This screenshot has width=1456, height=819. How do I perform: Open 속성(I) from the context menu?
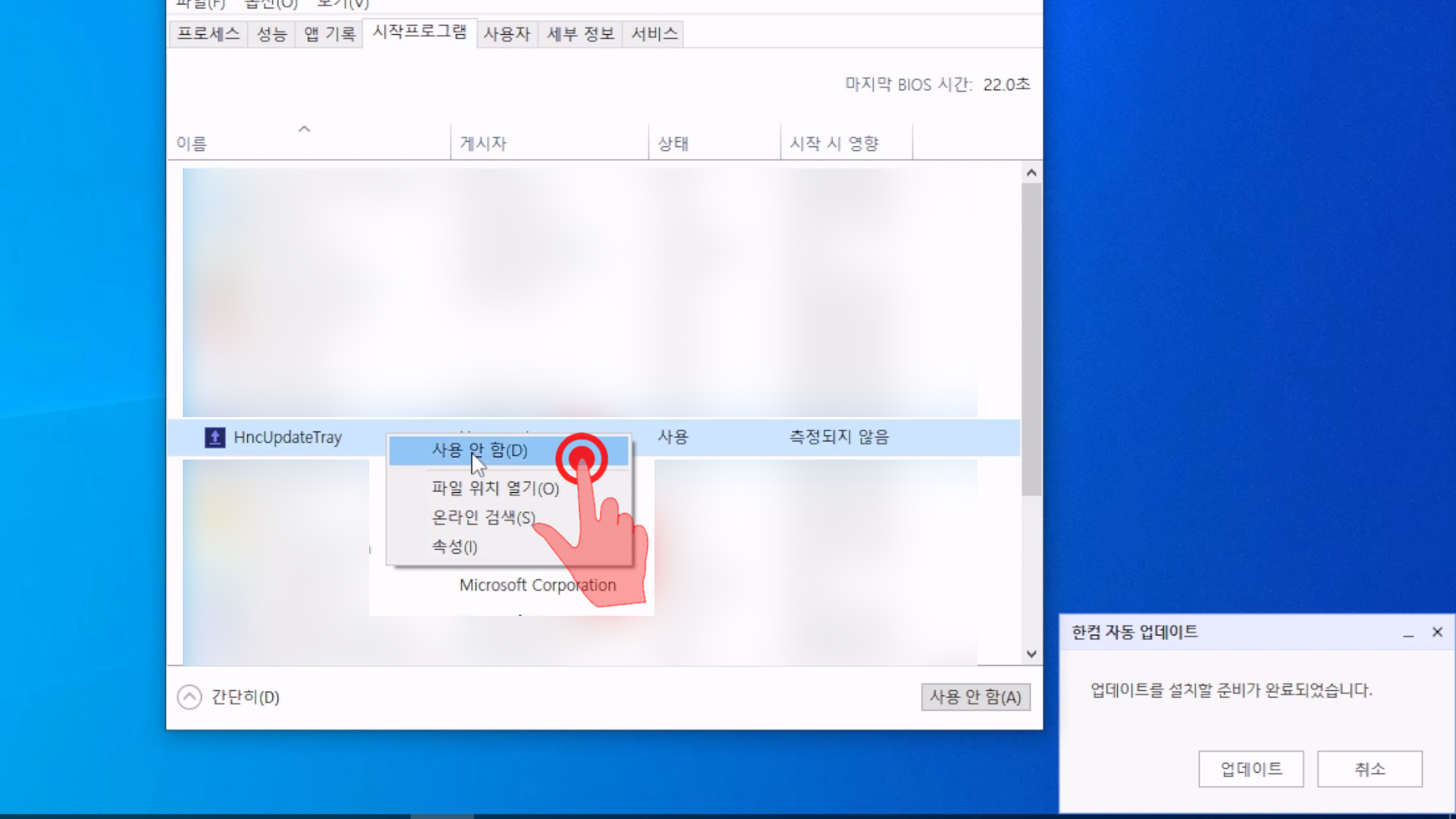[454, 547]
